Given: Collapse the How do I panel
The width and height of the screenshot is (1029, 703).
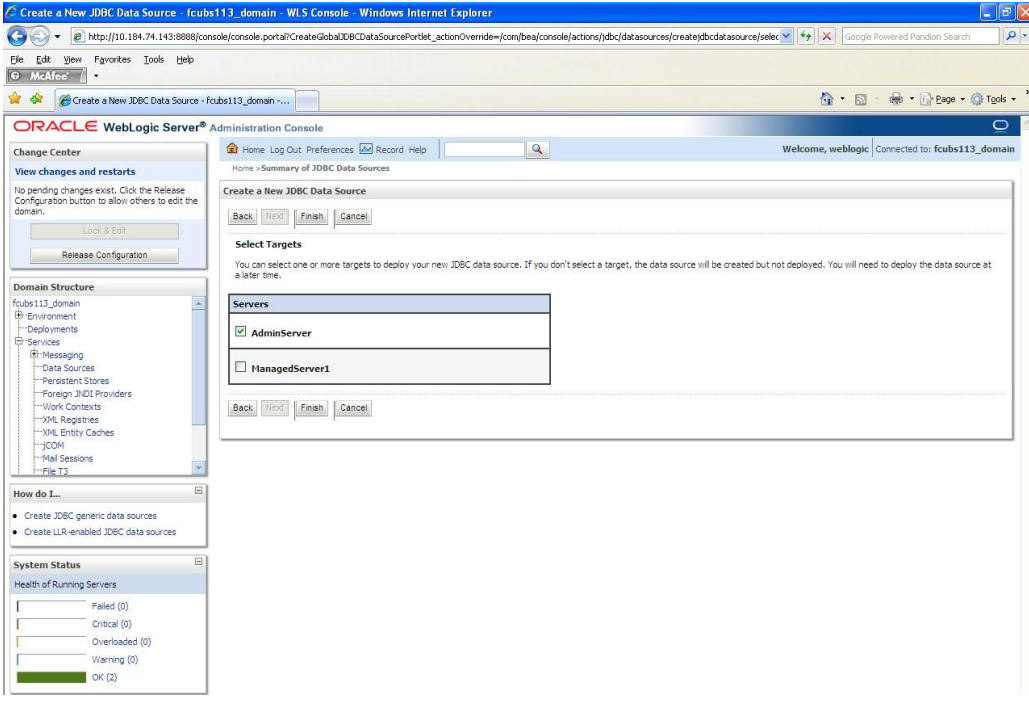Looking at the screenshot, I should click(x=199, y=490).
